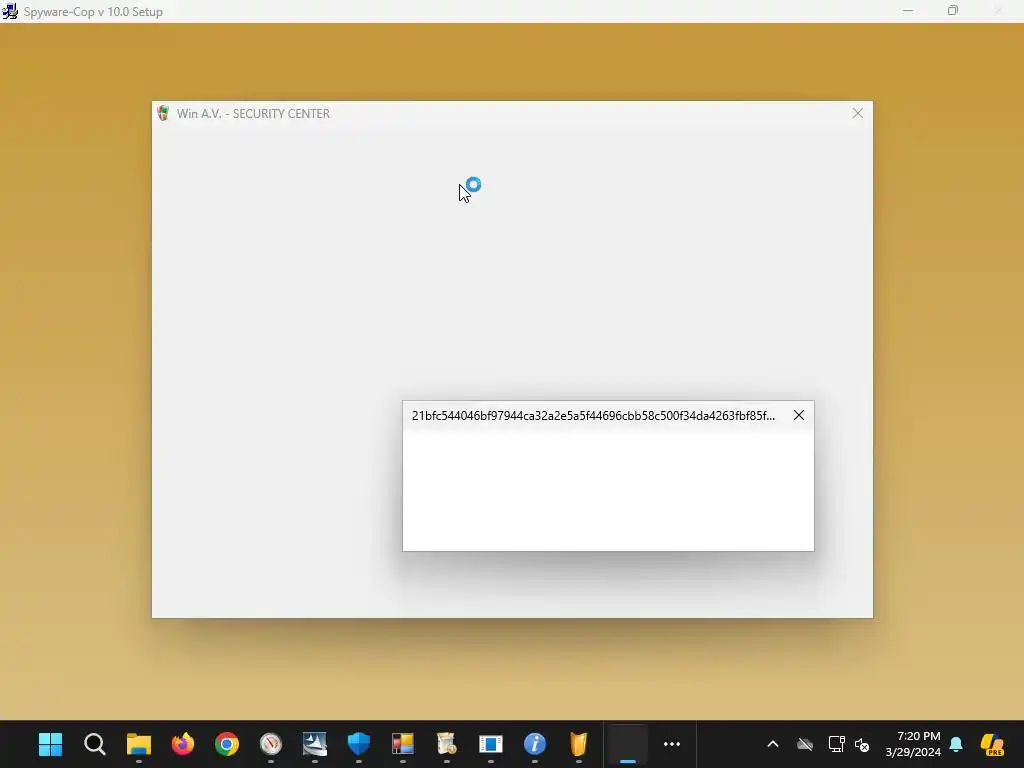
Task: Open the round gauge app in taskbar
Action: click(270, 744)
